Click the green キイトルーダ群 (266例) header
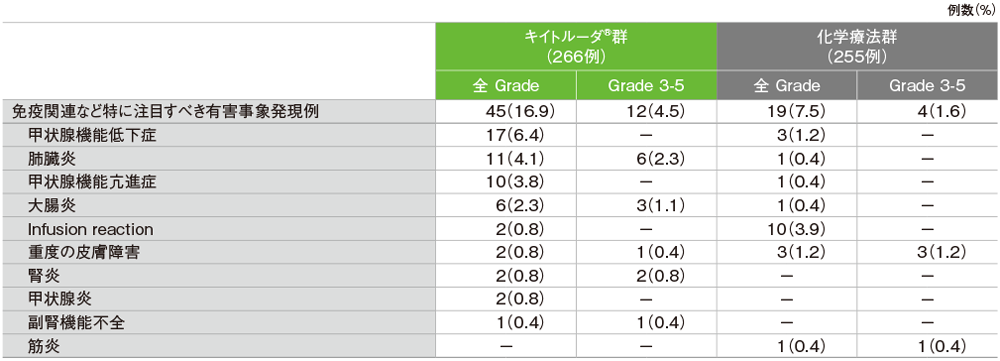The image size is (1000, 361). (576, 47)
